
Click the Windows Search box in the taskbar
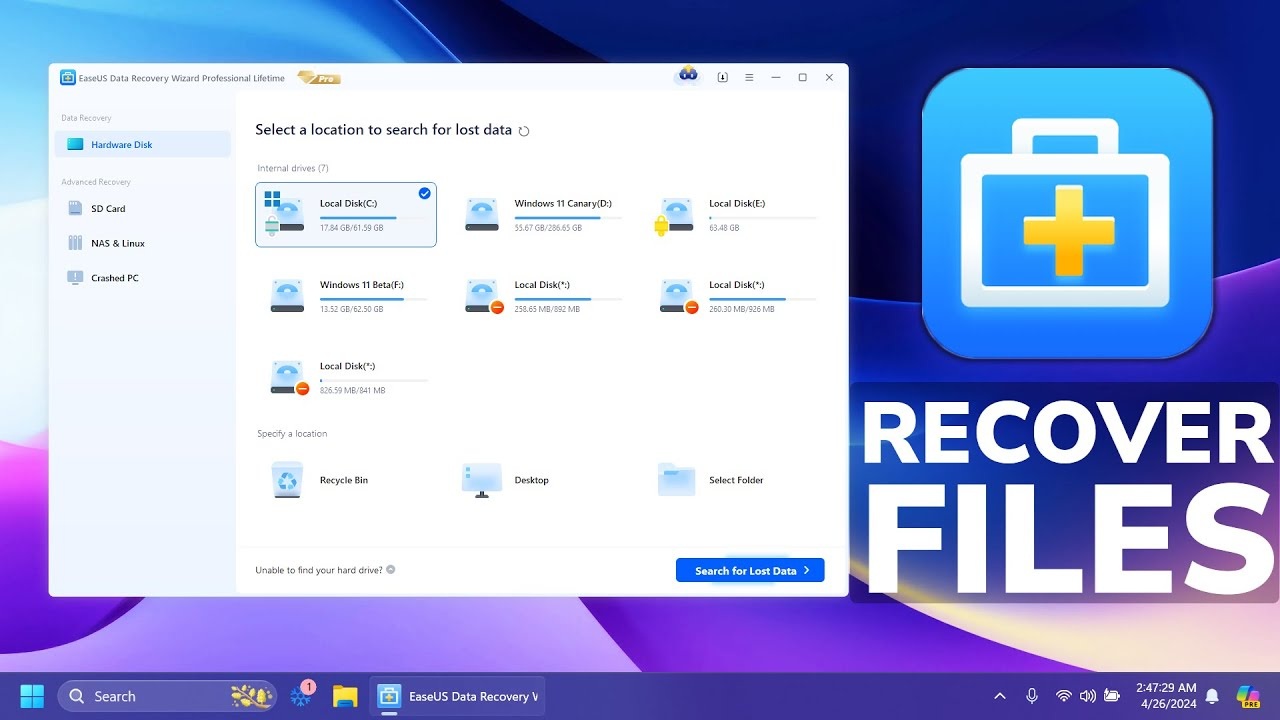point(165,695)
